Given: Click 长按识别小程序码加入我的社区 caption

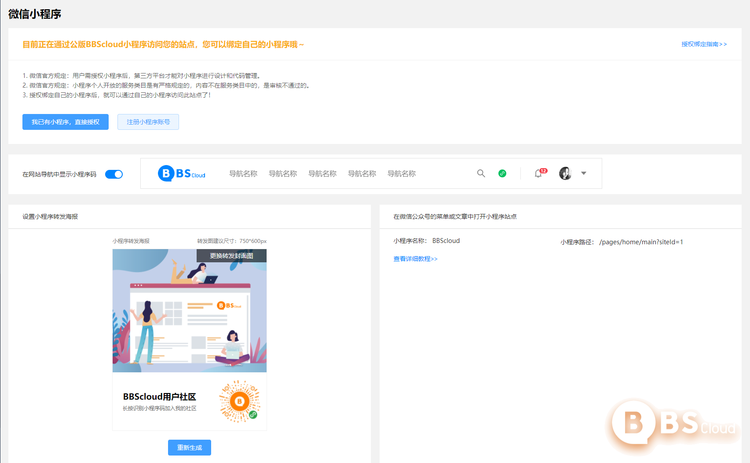Looking at the screenshot, I should [x=159, y=408].
